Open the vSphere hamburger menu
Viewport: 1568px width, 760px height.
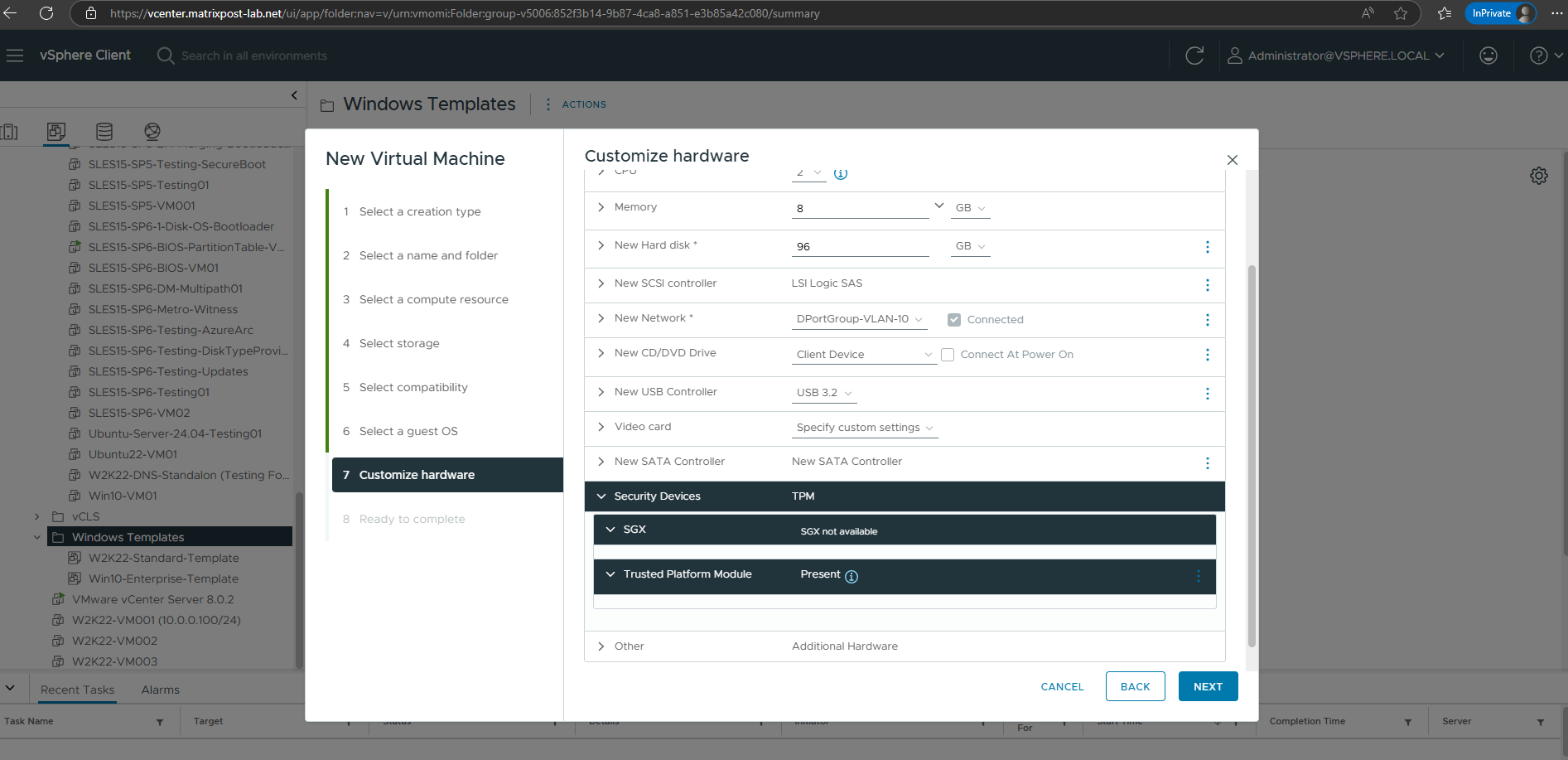coord(15,56)
